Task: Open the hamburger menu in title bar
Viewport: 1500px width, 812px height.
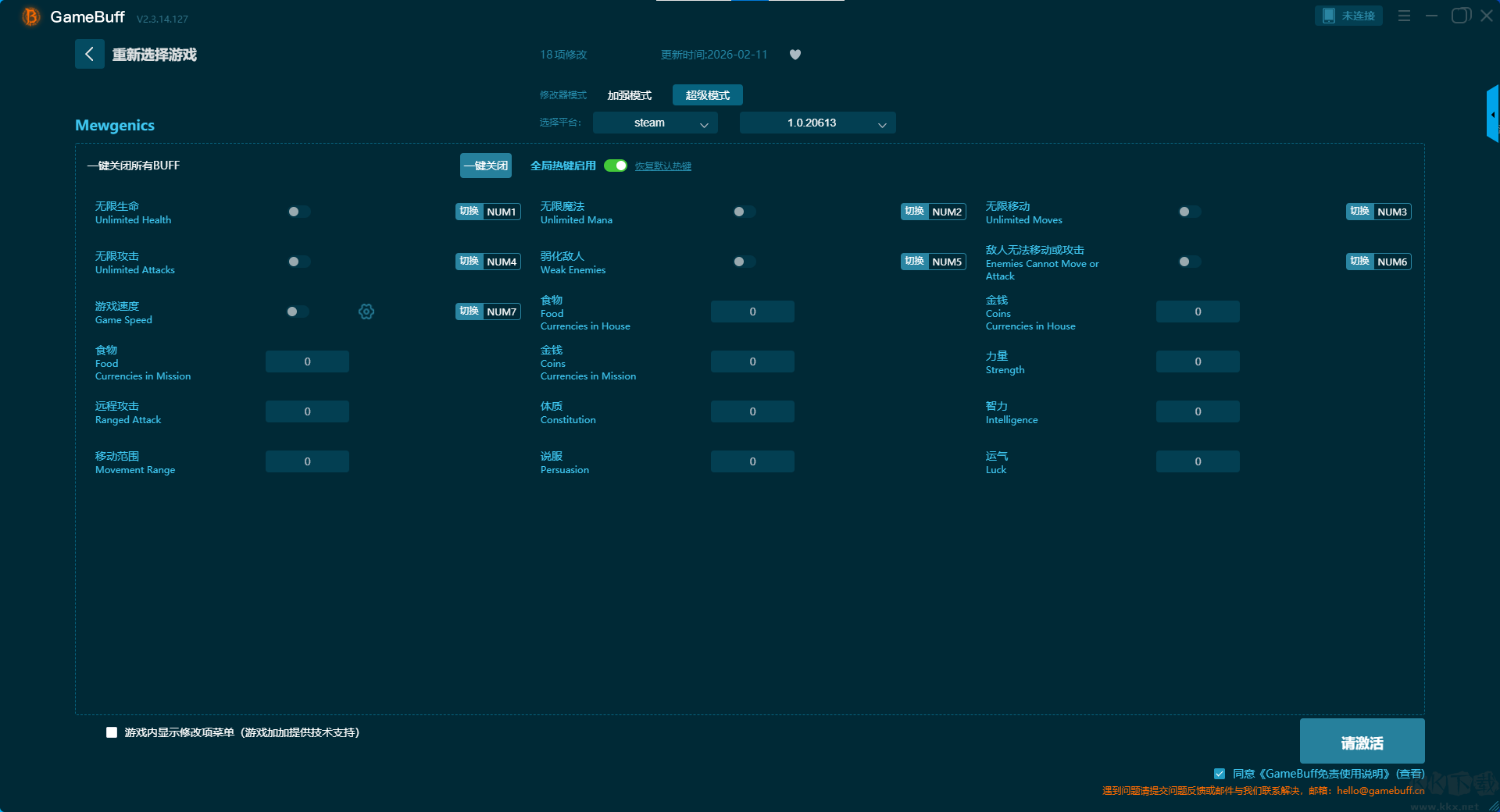Action: (x=1404, y=16)
